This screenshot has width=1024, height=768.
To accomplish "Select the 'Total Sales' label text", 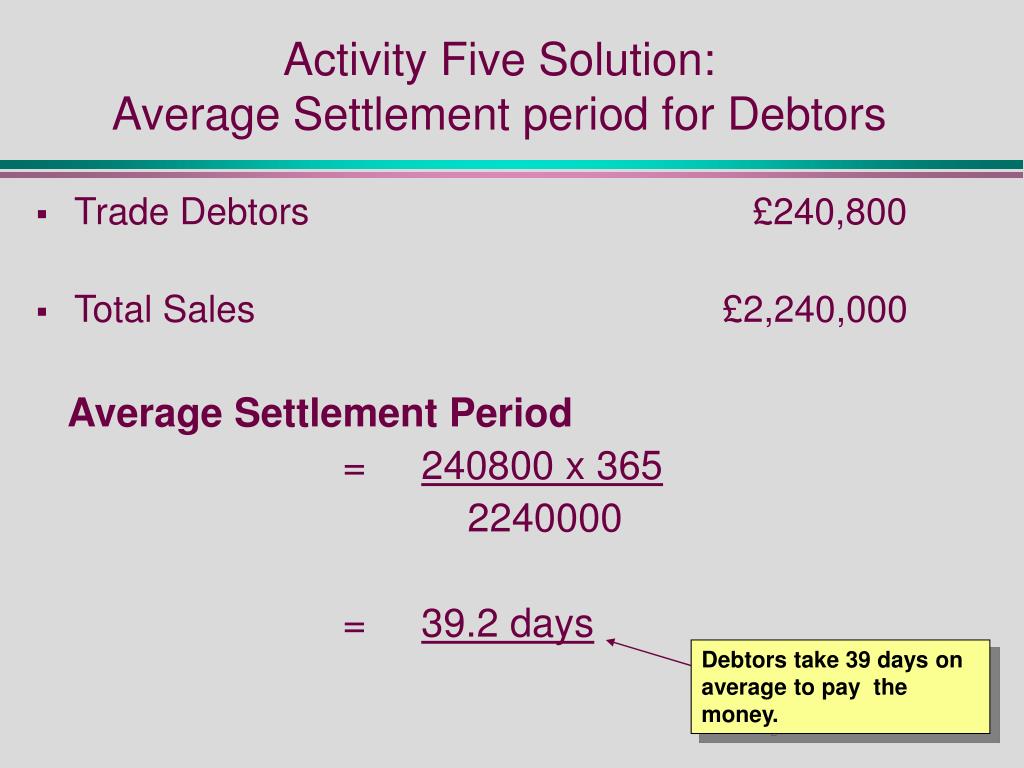I will 165,310.
